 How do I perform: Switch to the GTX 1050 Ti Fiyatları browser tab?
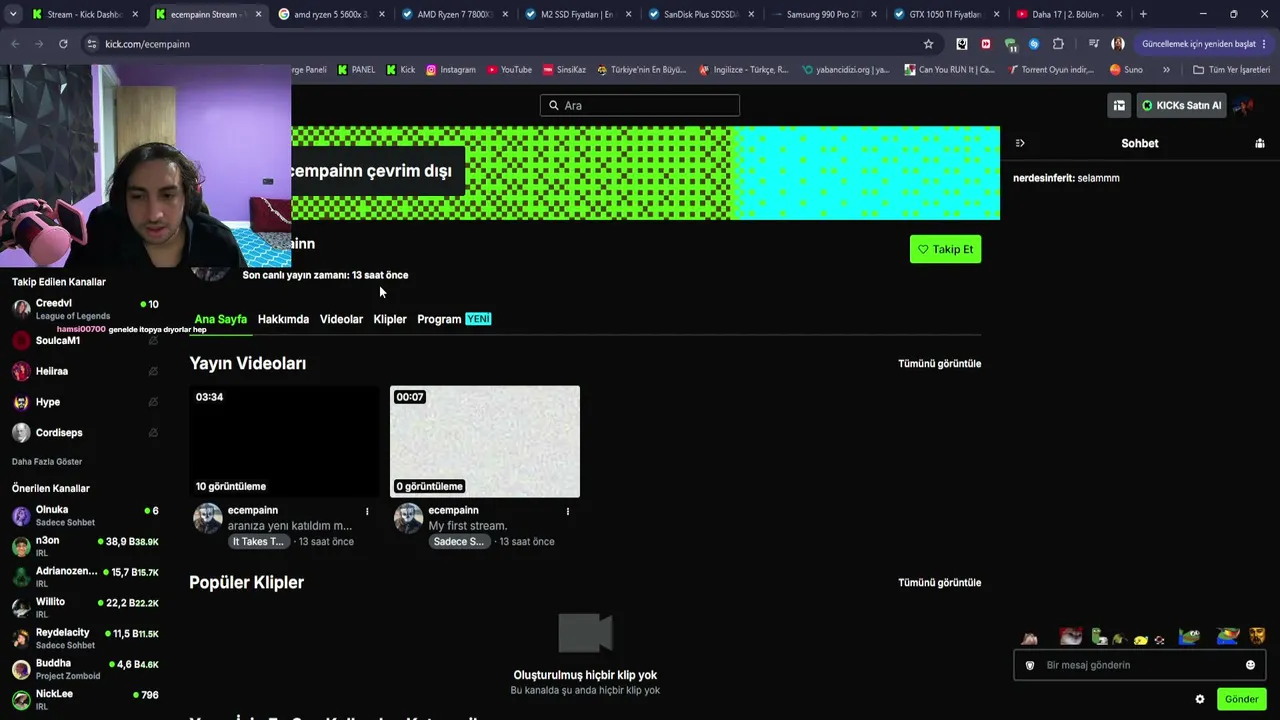(947, 15)
